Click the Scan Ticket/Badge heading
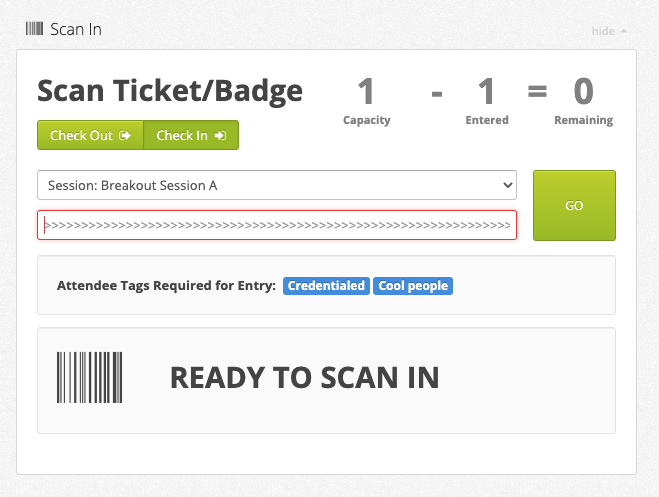659x497 pixels. (170, 91)
